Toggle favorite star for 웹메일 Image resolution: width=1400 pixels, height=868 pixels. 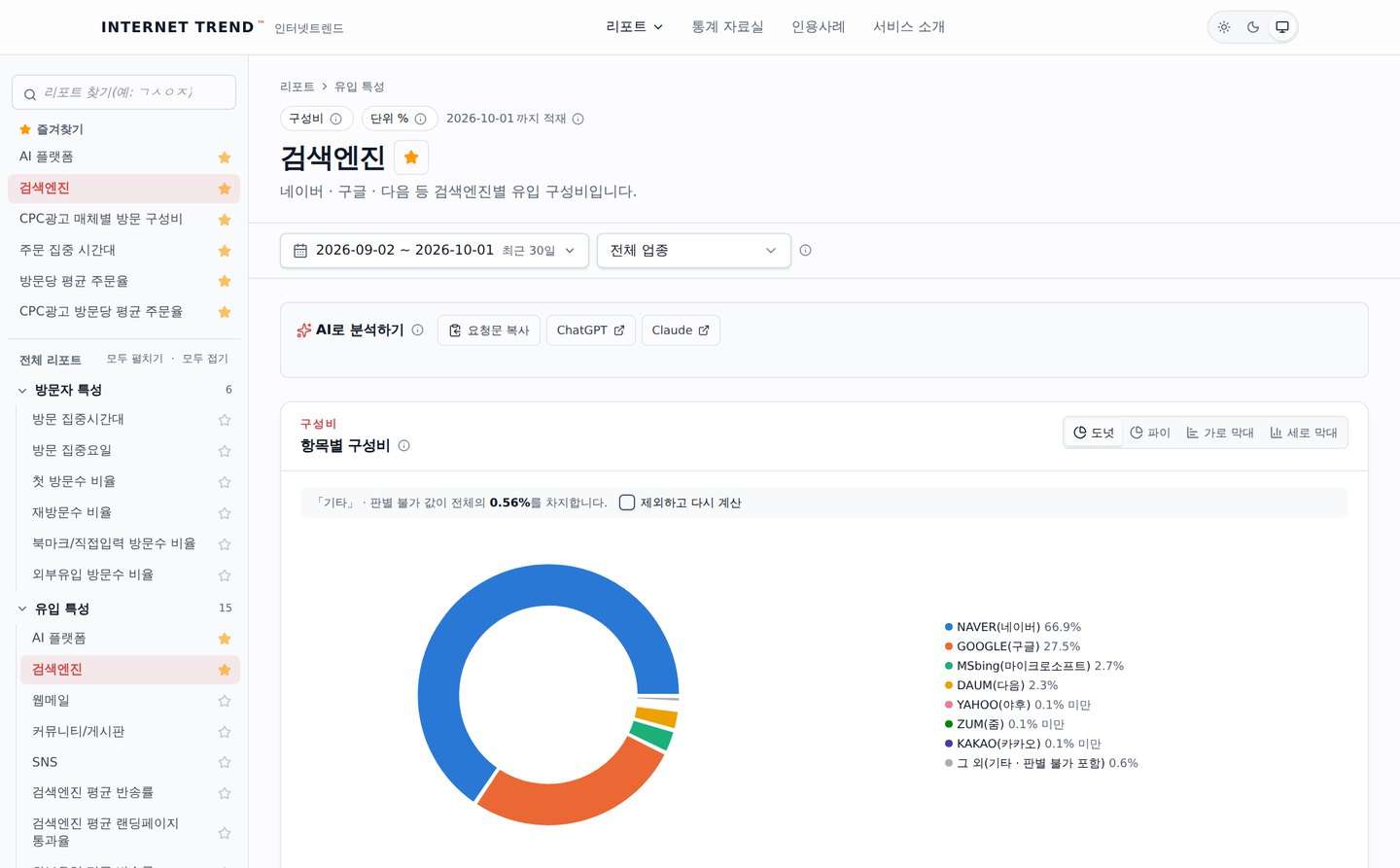click(225, 701)
